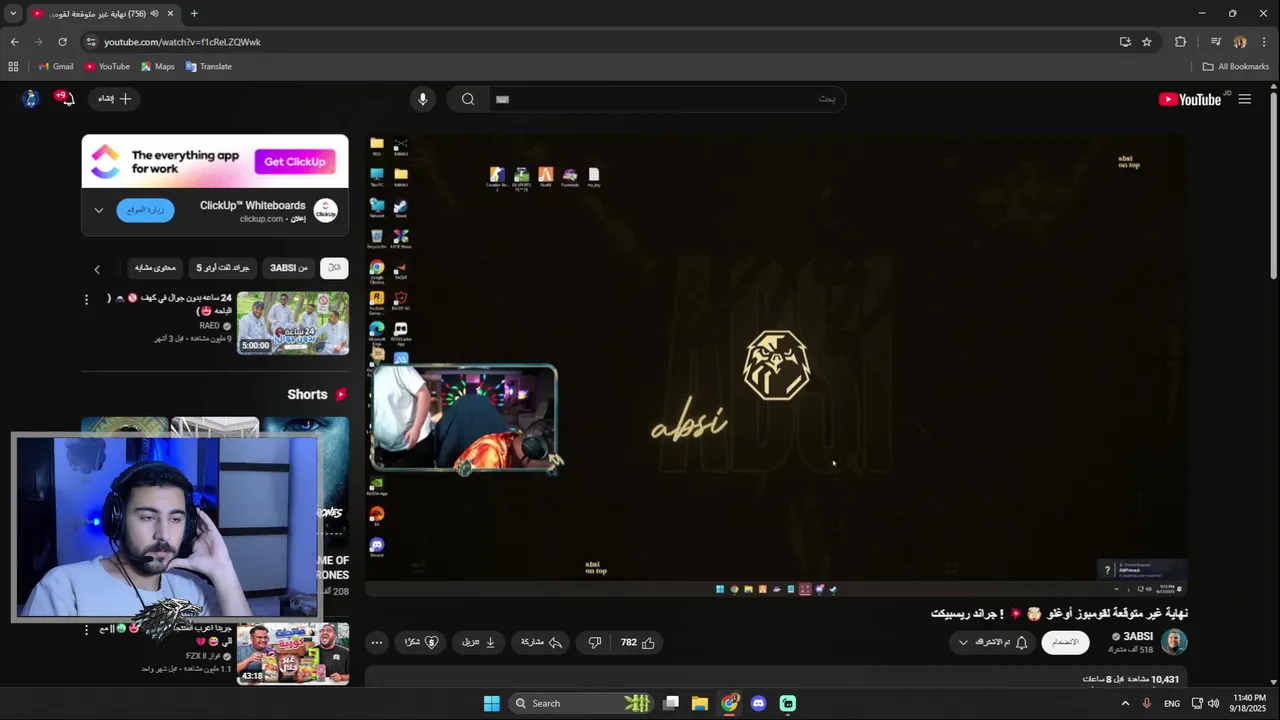Visit site button on ClickUp ad
The width and height of the screenshot is (1280, 720).
145,210
